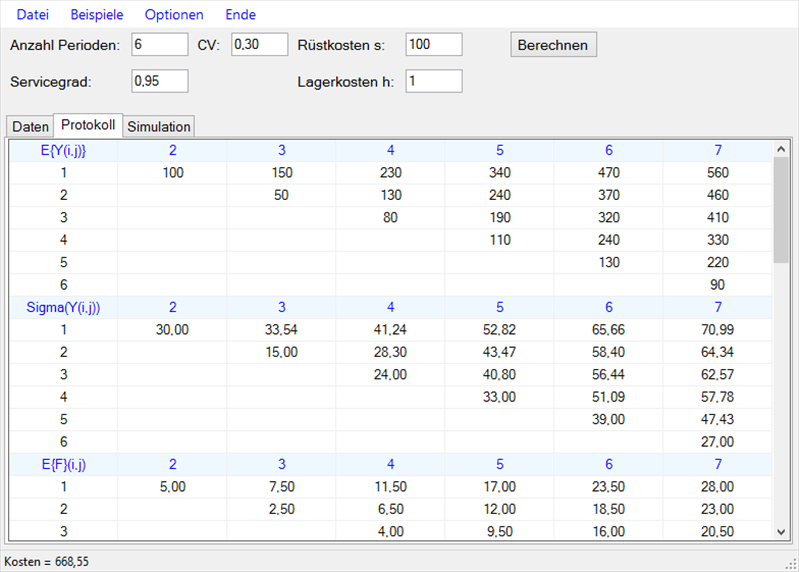Select the E{Y(i,j)} header cell
Image resolution: width=799 pixels, height=572 pixels.
62,150
